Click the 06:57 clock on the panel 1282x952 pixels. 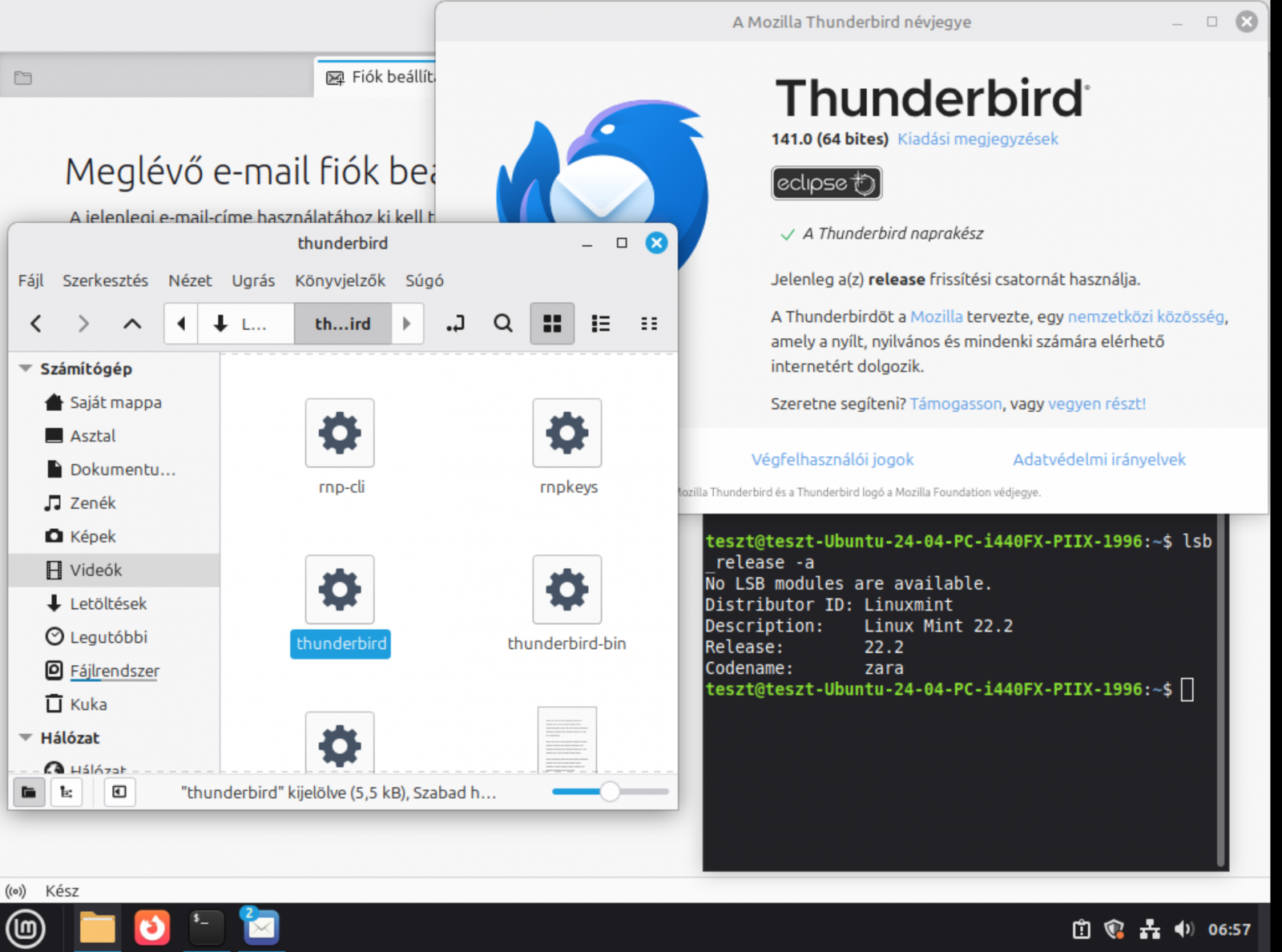pyautogui.click(x=1229, y=930)
